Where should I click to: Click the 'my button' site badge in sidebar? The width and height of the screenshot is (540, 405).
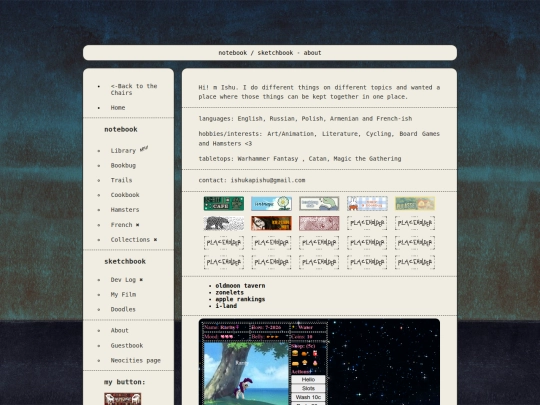(x=123, y=399)
